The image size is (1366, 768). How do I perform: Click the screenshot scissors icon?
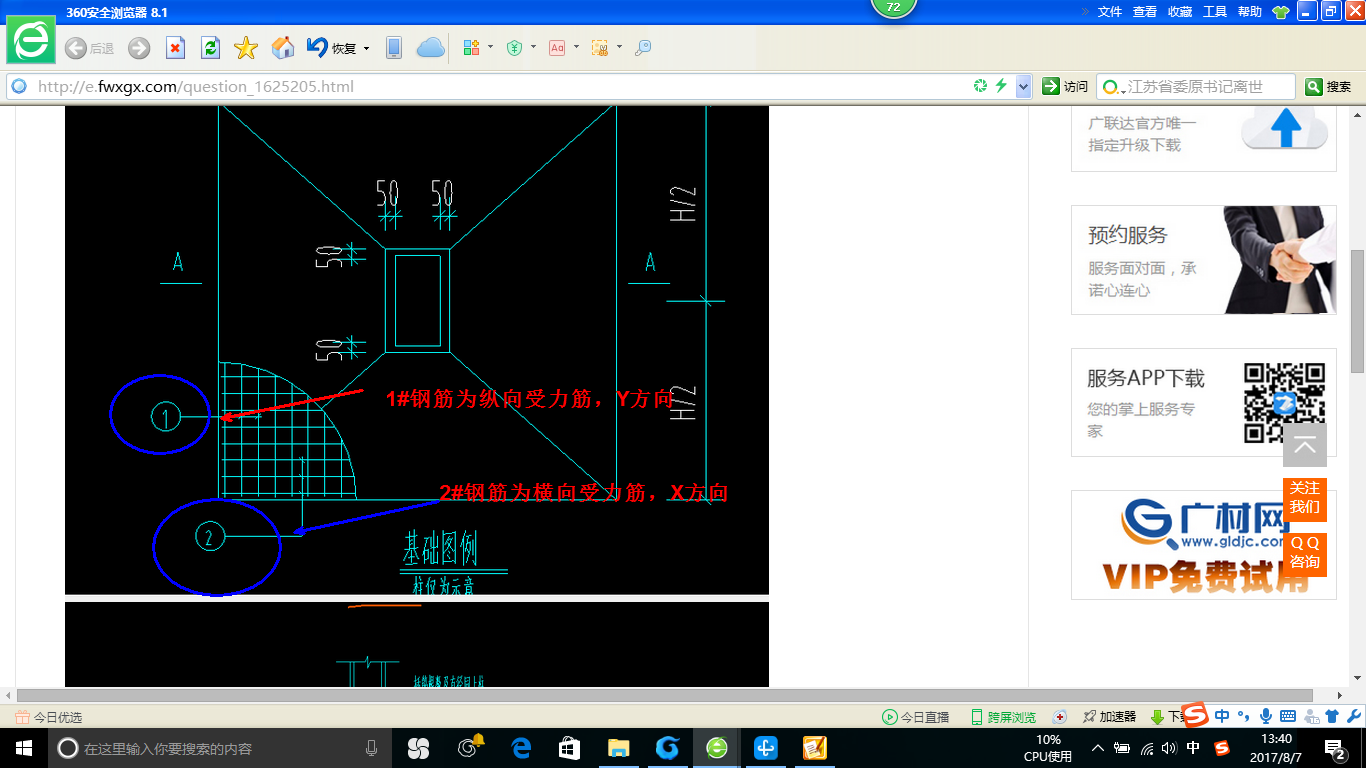click(600, 48)
